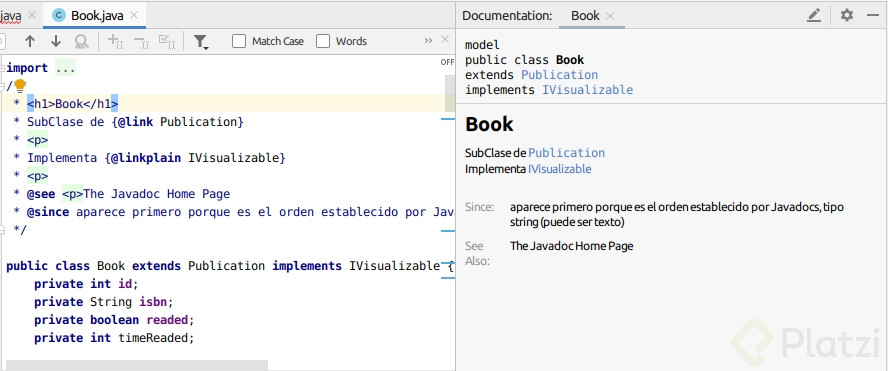Image resolution: width=888 pixels, height=371 pixels.
Task: Enable the Words checkbox
Action: tap(323, 41)
